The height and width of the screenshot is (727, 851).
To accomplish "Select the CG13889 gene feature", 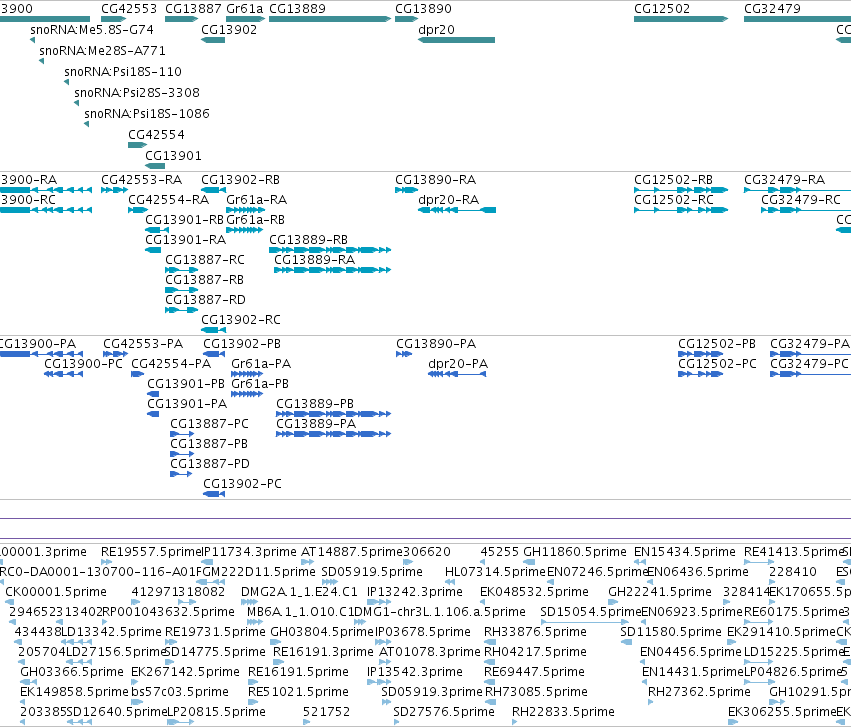I will (x=330, y=19).
